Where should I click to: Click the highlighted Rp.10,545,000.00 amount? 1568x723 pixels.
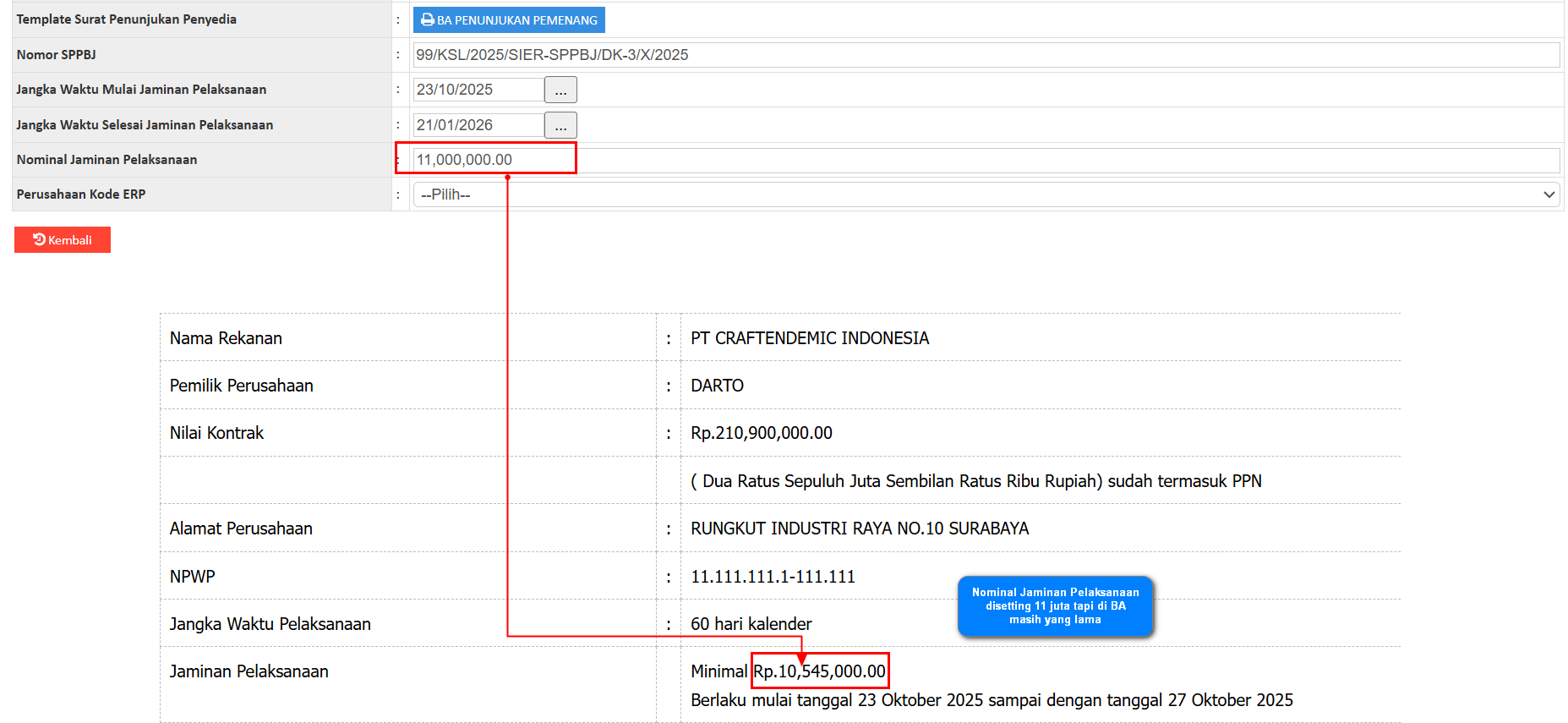click(819, 671)
